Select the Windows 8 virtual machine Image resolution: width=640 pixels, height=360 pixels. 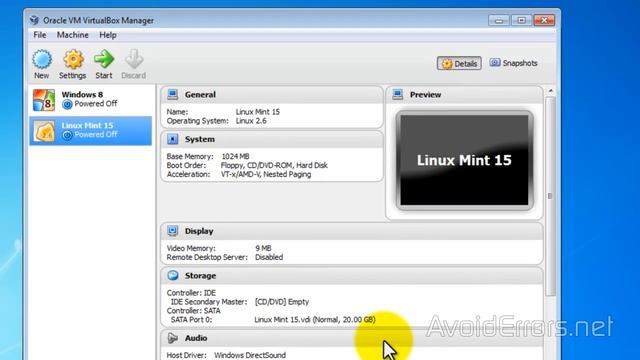[91, 100]
